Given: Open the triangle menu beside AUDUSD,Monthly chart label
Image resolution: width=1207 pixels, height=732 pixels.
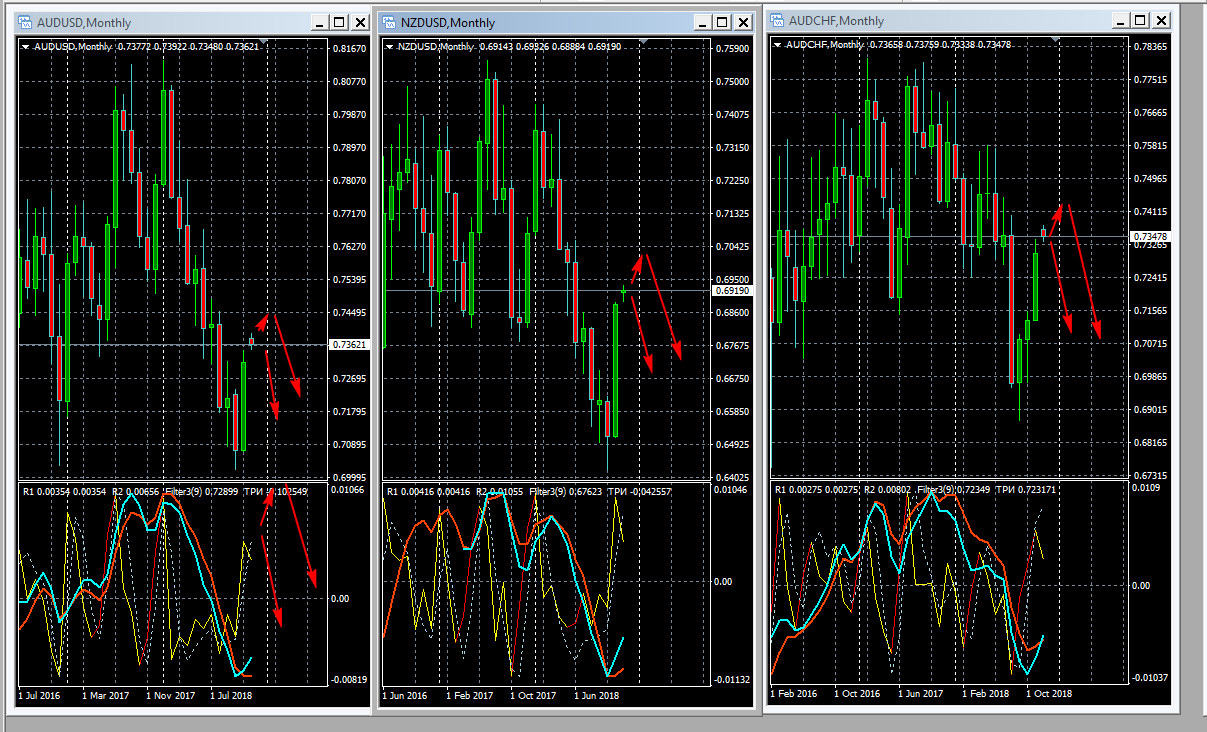Looking at the screenshot, I should point(25,46).
